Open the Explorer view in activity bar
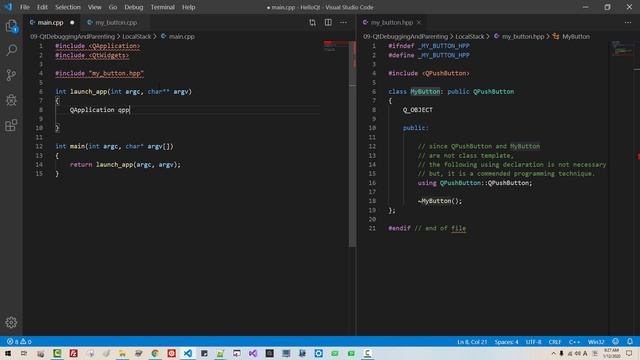 tap(11, 26)
